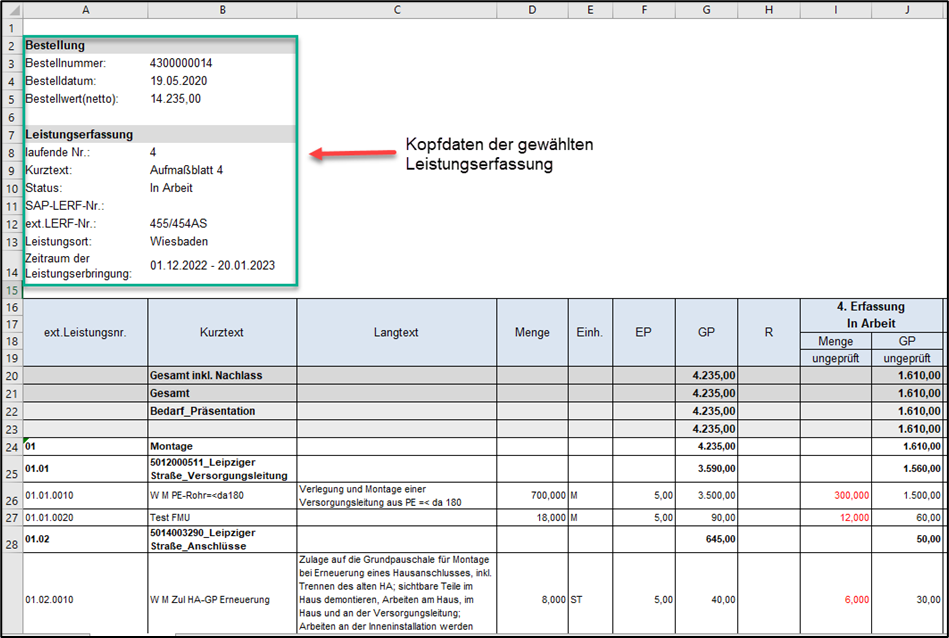The image size is (949, 638).
Task: Select column C header
Action: coord(397,9)
